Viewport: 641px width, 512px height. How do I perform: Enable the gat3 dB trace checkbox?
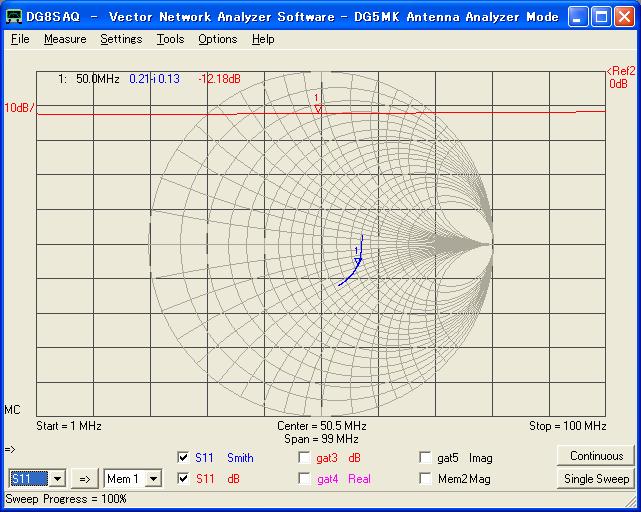point(304,457)
